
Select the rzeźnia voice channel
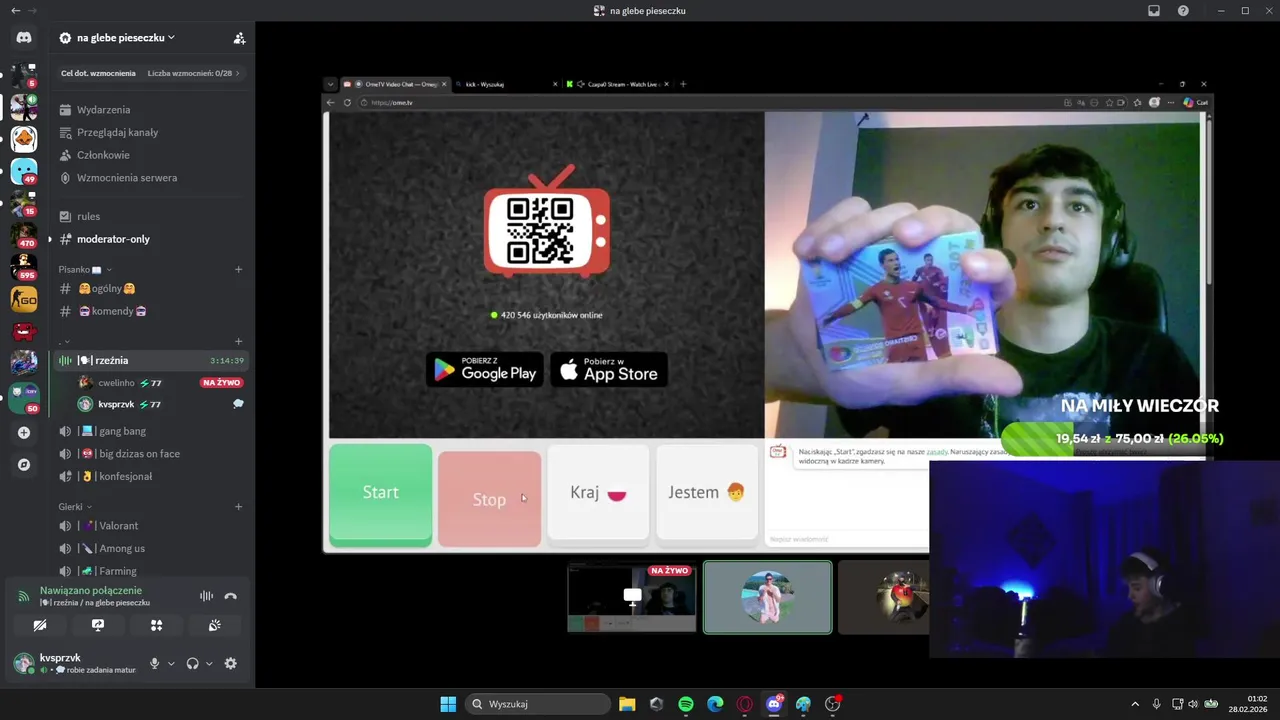point(150,360)
